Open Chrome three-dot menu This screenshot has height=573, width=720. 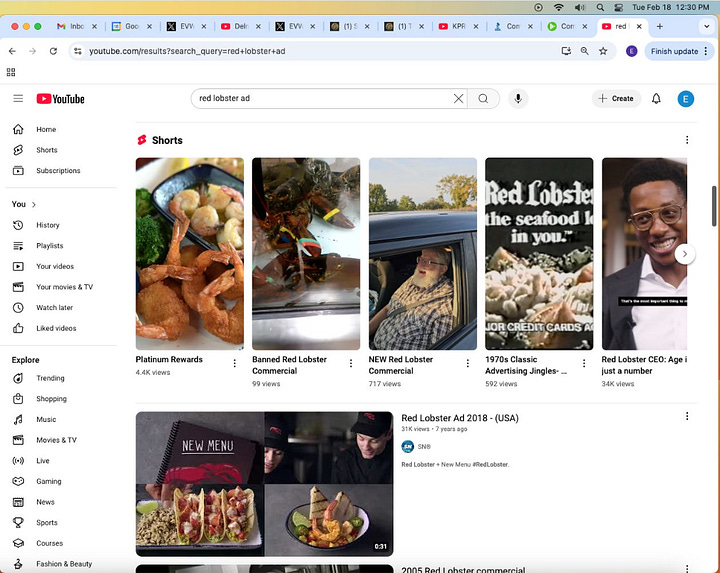(706, 51)
